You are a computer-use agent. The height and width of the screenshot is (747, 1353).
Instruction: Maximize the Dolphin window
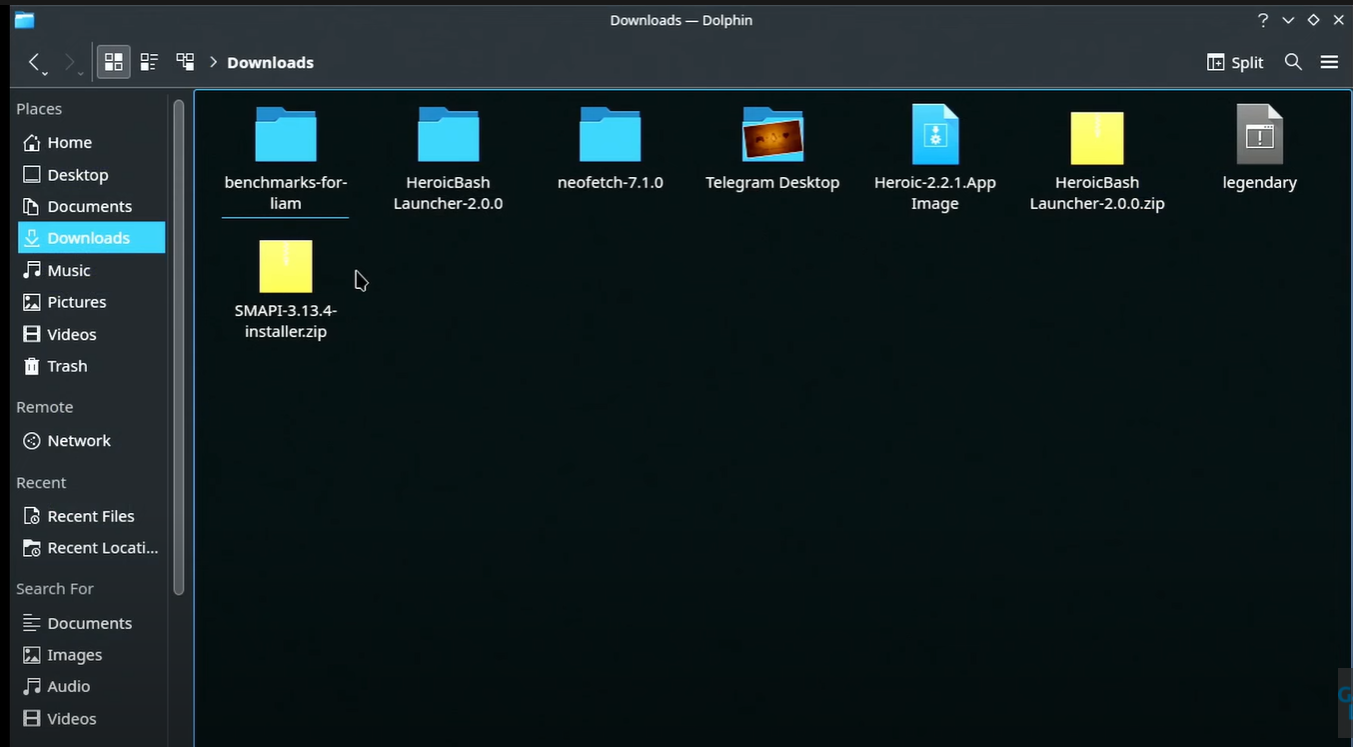(1313, 20)
